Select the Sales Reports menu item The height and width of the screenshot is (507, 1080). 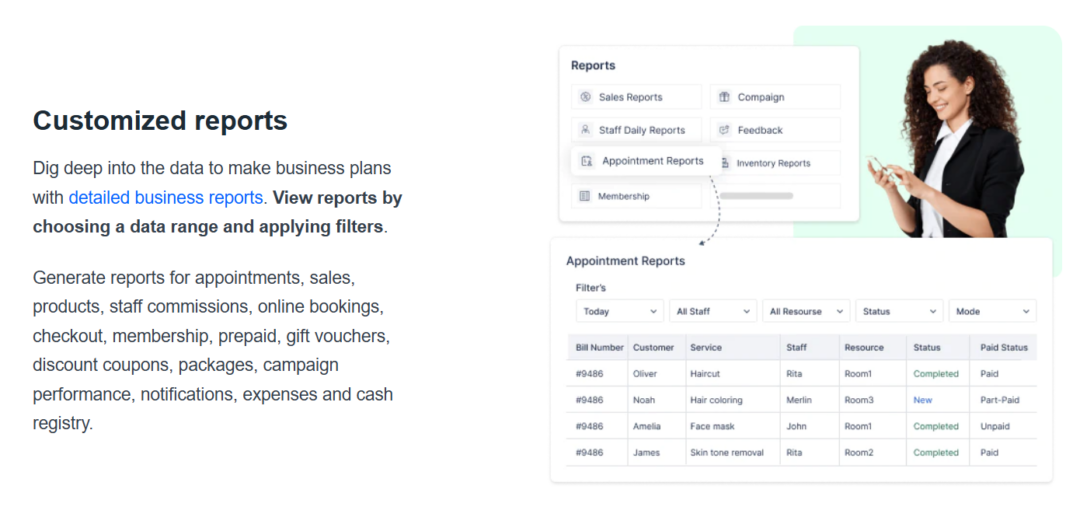630,97
